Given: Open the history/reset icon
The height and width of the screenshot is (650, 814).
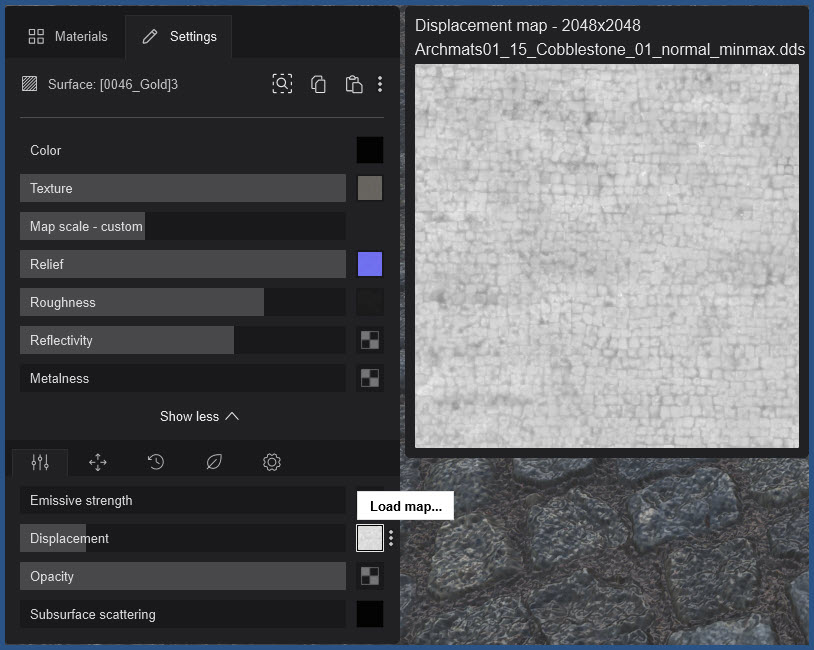Looking at the screenshot, I should point(155,462).
